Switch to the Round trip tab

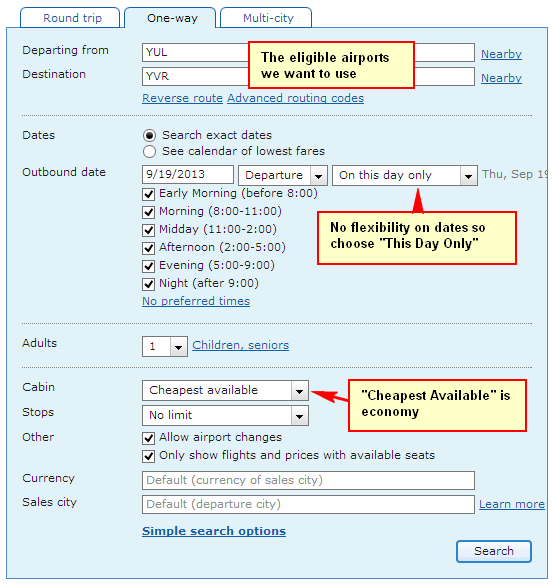click(x=70, y=18)
